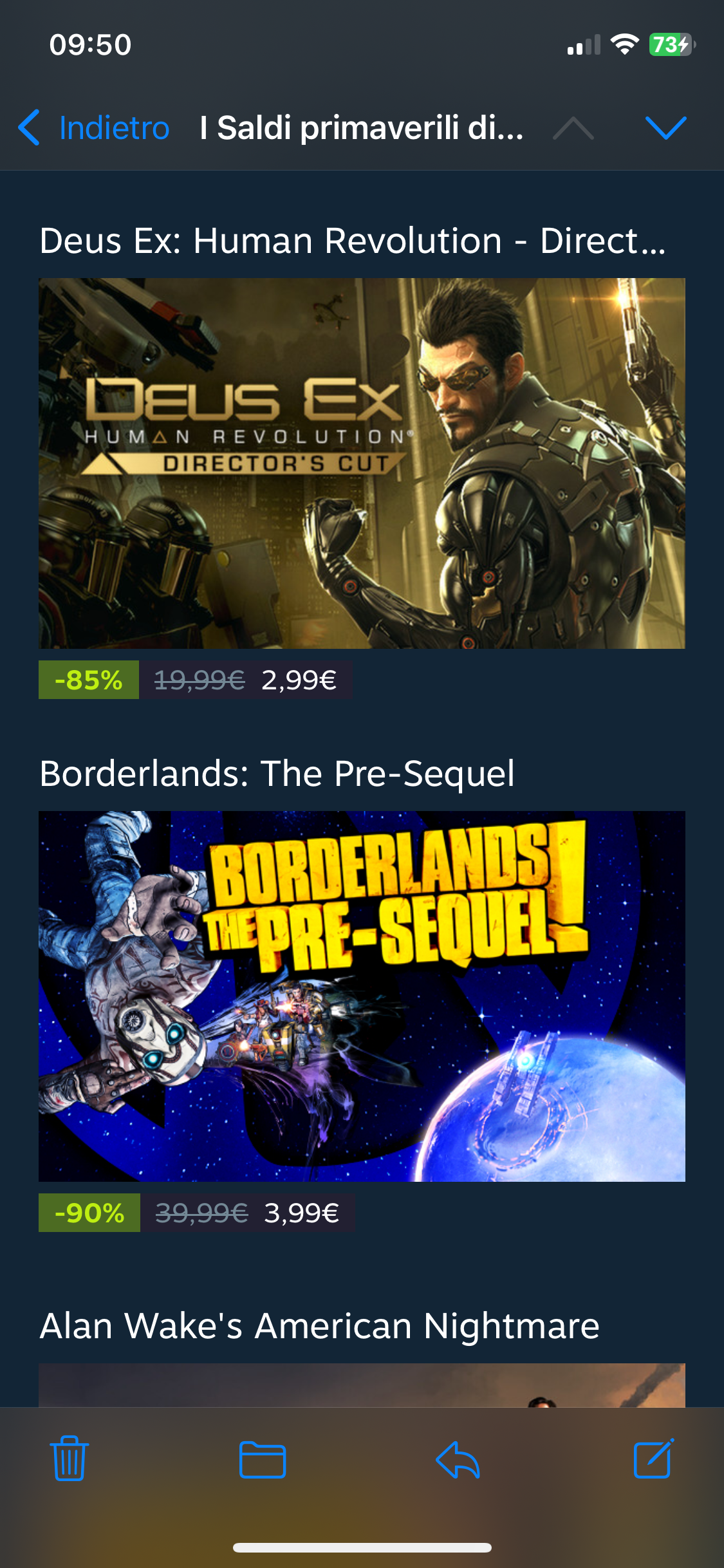
Task: Tap the Deus Ex: Human Revolution title link
Action: pyautogui.click(x=353, y=241)
